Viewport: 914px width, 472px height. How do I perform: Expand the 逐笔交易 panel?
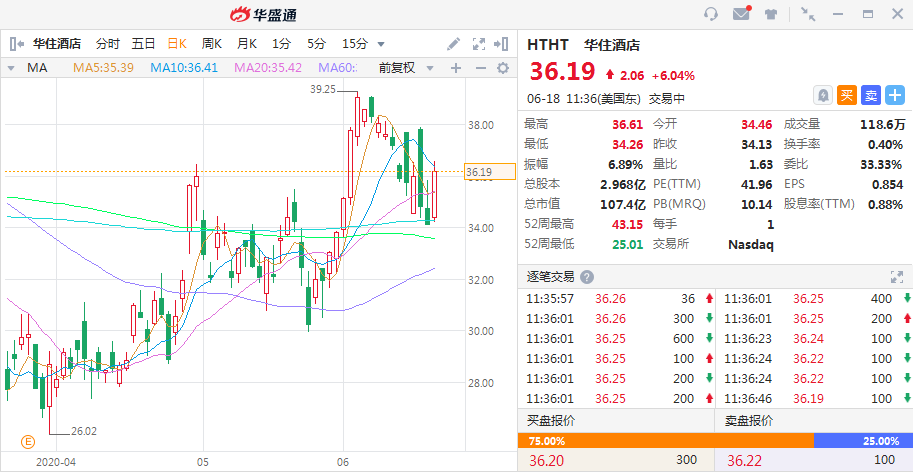(x=897, y=277)
